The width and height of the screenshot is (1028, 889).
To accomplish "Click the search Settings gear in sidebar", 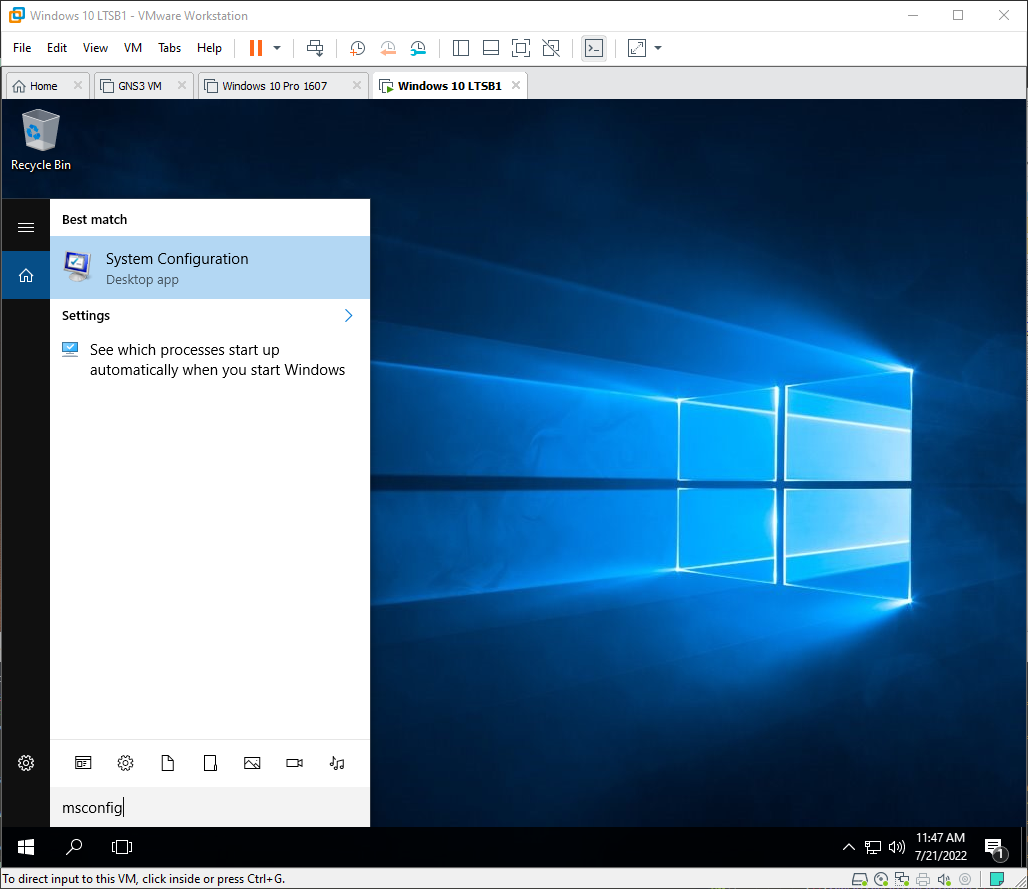I will tap(26, 763).
